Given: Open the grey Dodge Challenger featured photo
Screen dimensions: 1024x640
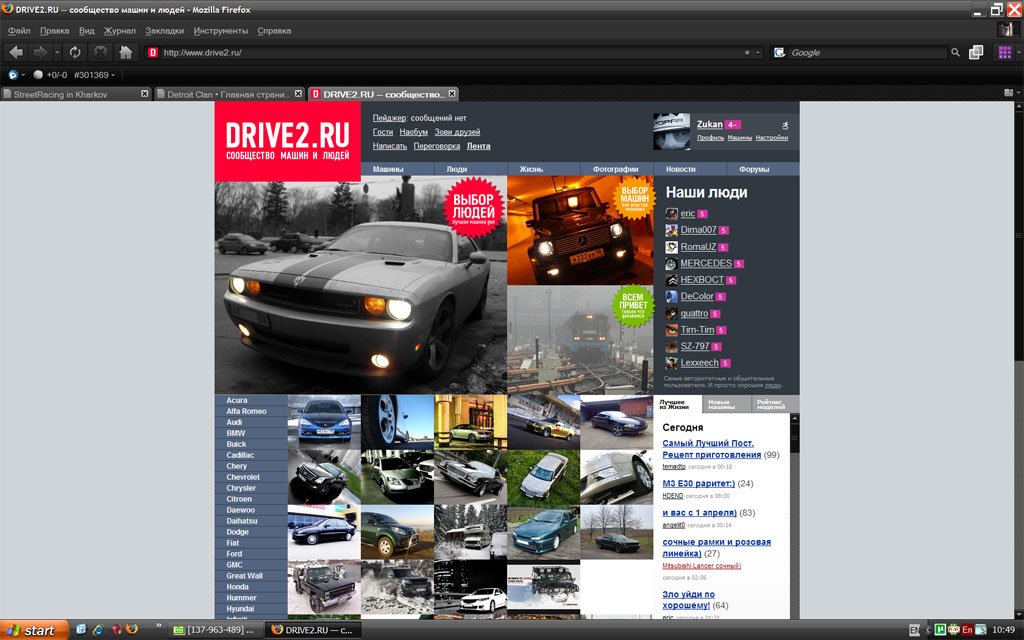Looking at the screenshot, I should (x=361, y=285).
